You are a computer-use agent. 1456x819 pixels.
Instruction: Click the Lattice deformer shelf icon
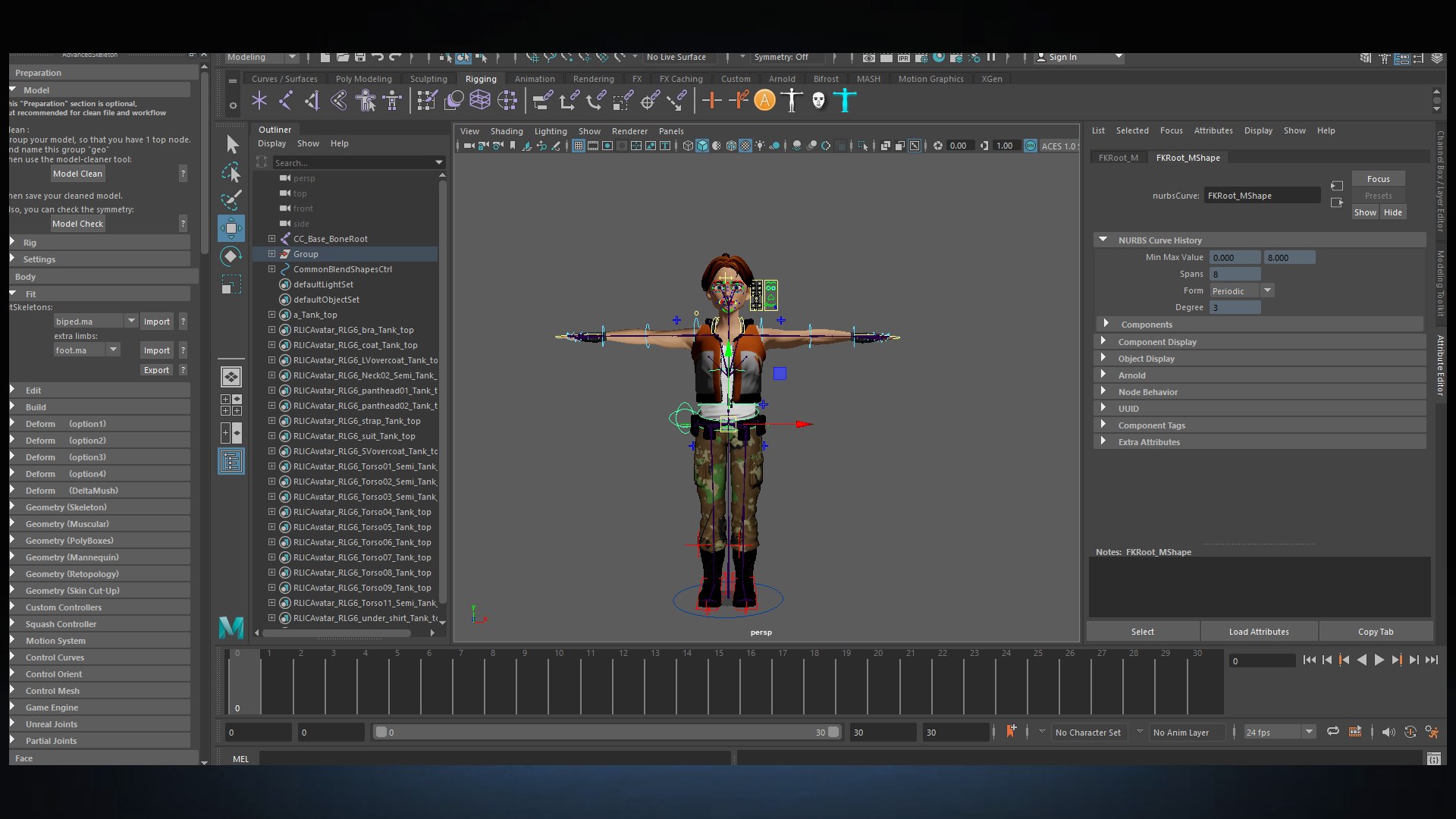(x=480, y=100)
